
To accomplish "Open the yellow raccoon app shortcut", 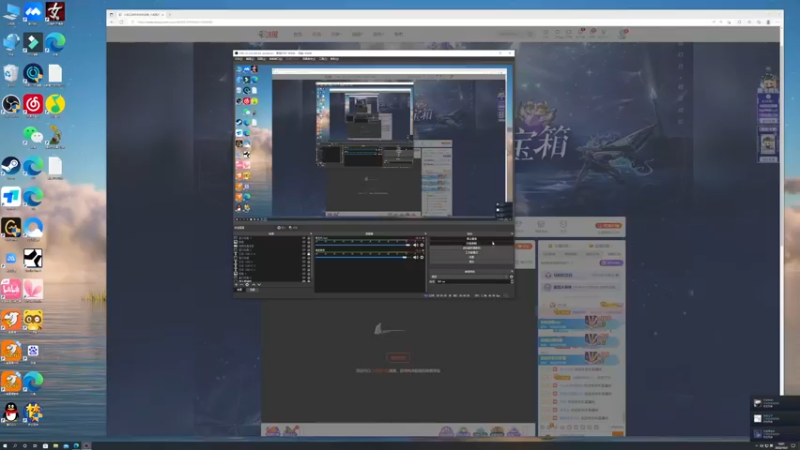I will coord(33,320).
